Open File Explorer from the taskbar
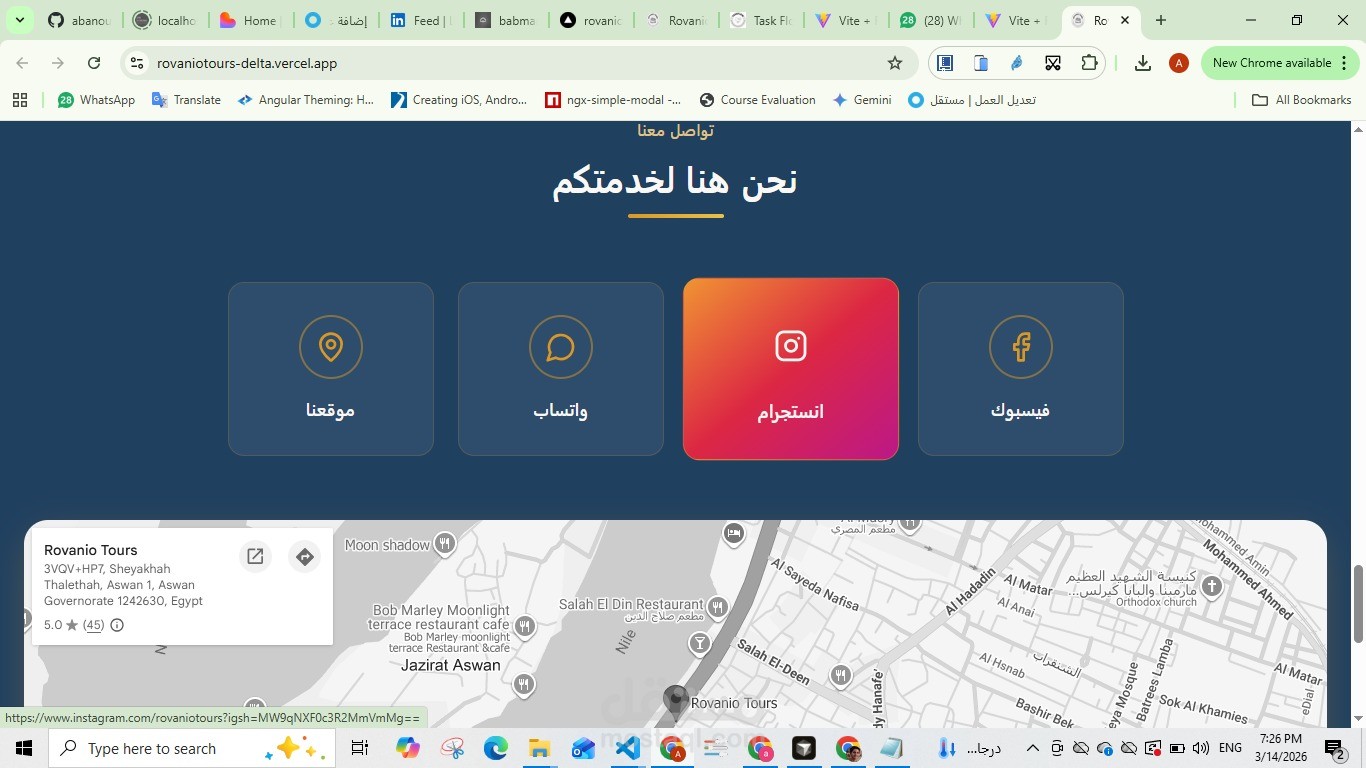 tap(540, 748)
